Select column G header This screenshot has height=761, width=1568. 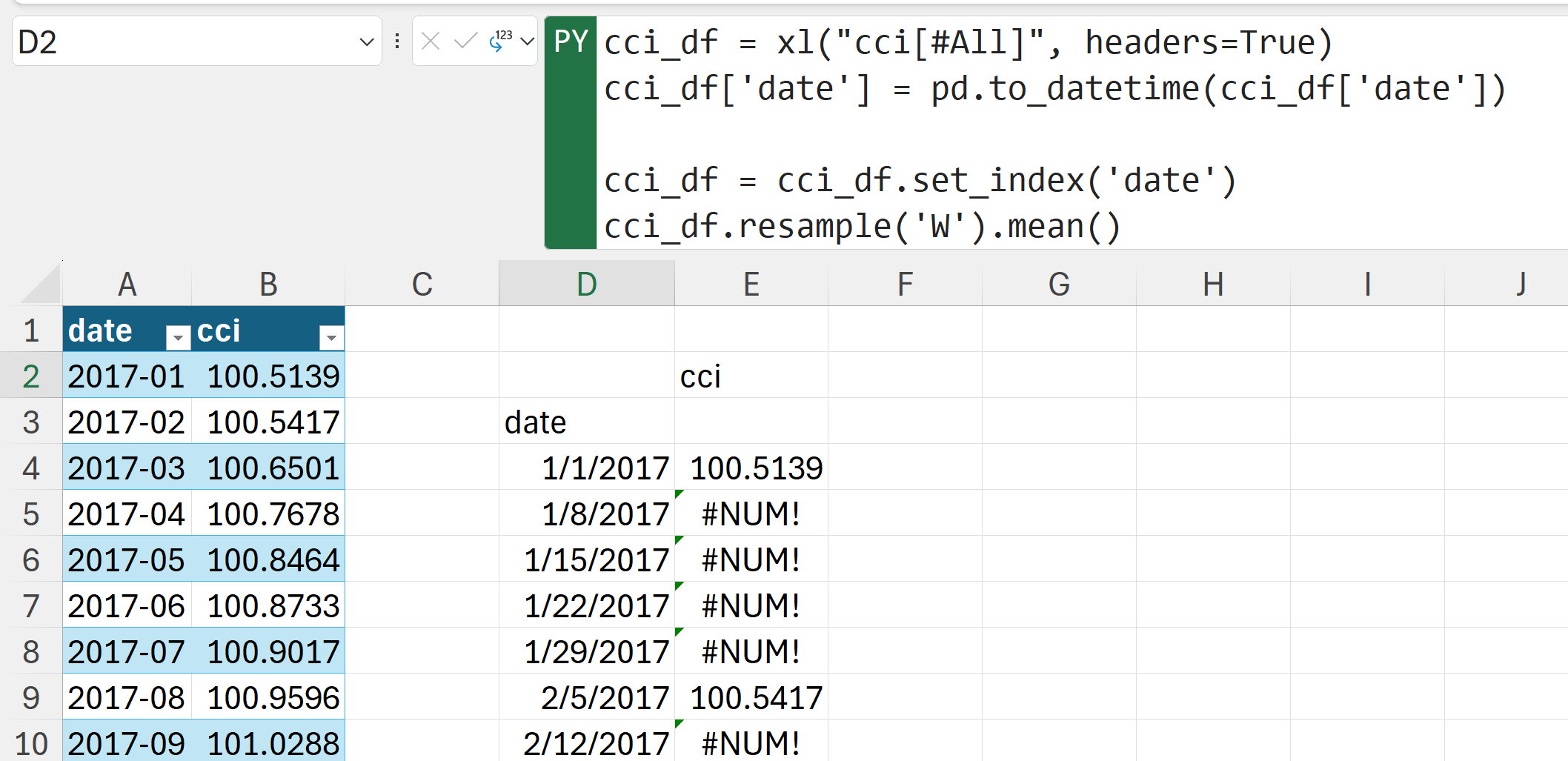(x=1059, y=285)
